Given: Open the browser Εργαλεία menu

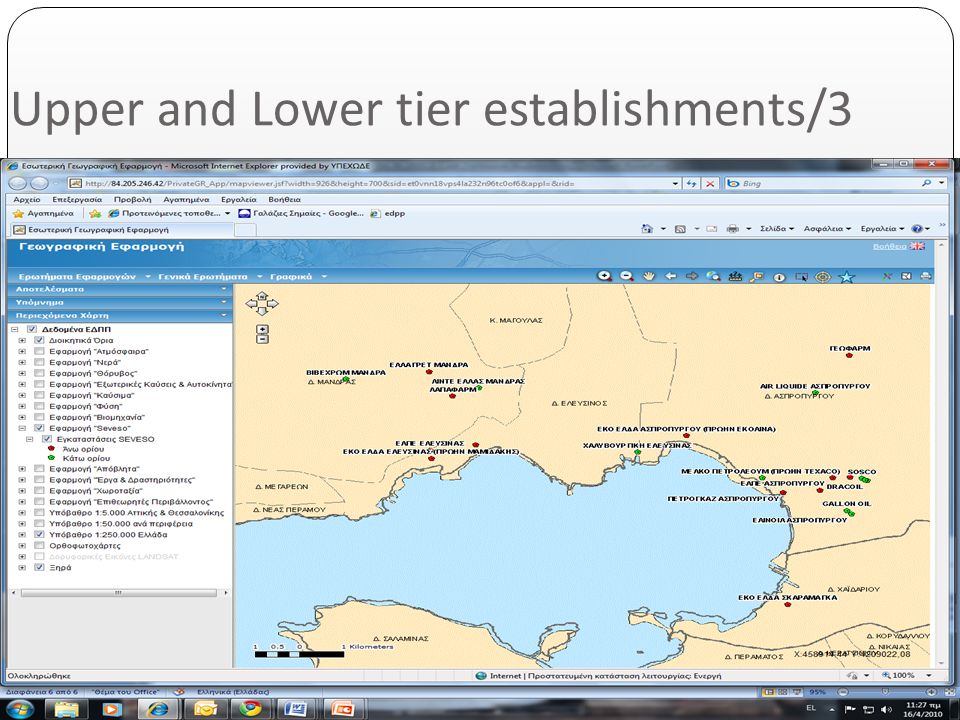Looking at the screenshot, I should [x=238, y=200].
